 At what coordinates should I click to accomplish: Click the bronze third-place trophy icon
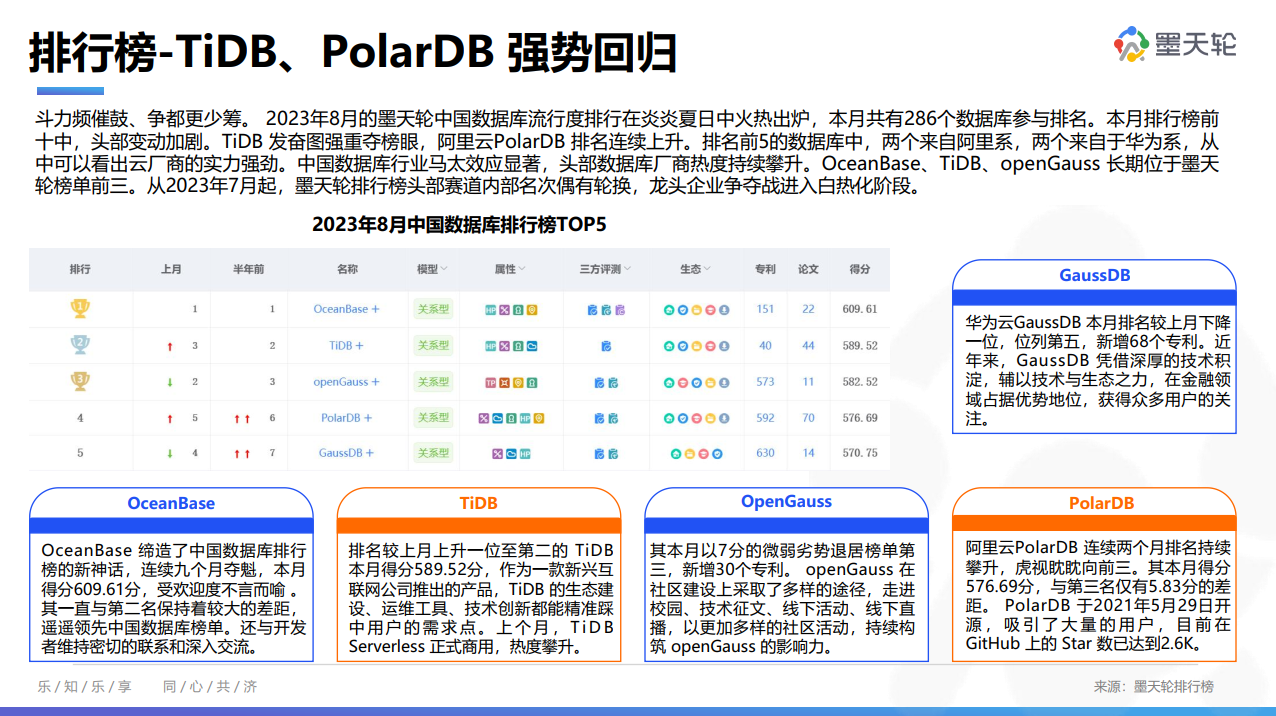tap(79, 381)
